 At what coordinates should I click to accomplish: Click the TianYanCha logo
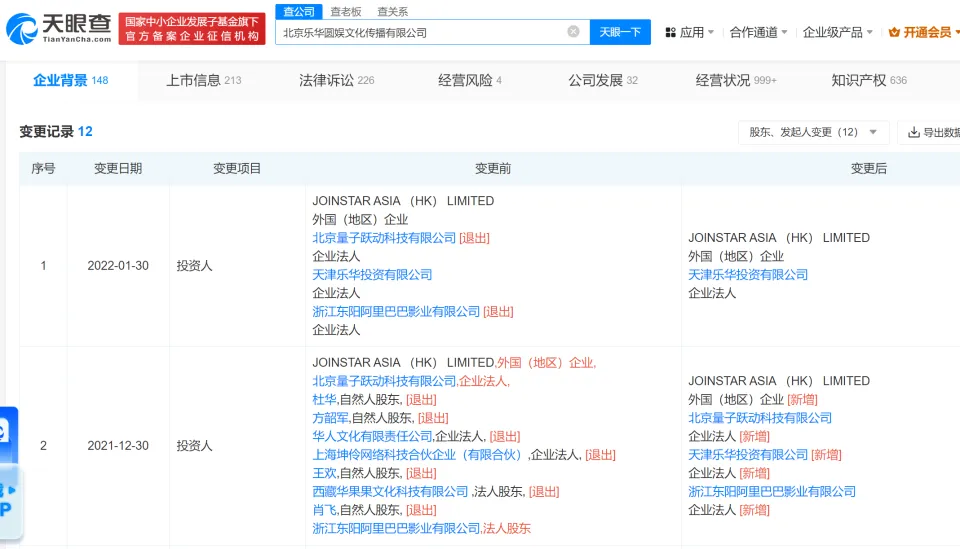point(59,29)
